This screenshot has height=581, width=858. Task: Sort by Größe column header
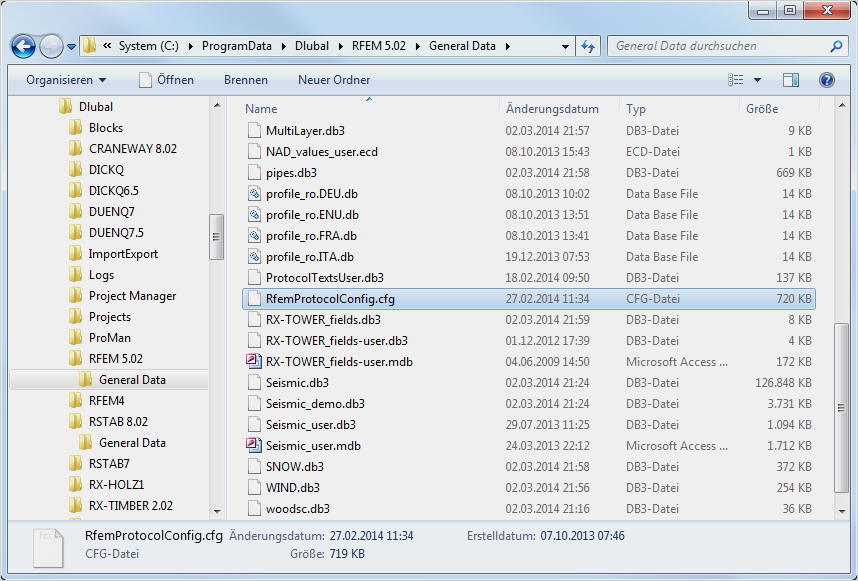click(x=762, y=109)
